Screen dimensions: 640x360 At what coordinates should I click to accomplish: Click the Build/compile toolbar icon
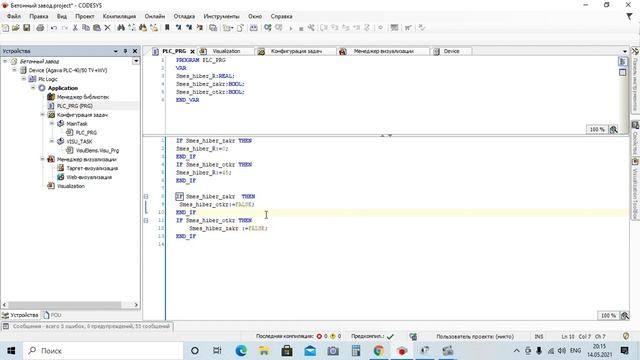pyautogui.click(x=253, y=28)
